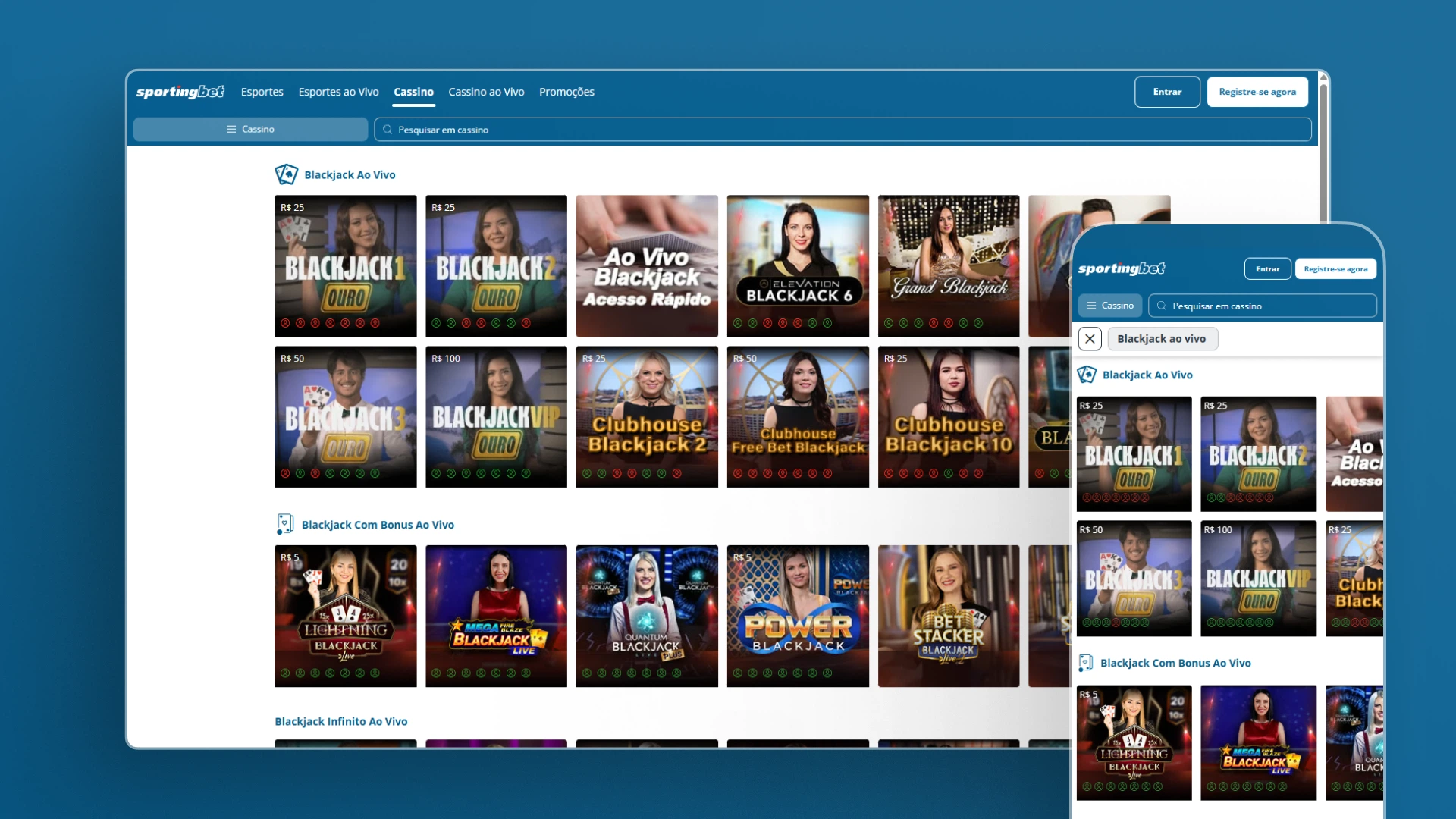The height and width of the screenshot is (819, 1456).
Task: Tap the mobile Pesquisar em cassino search field
Action: [x=1263, y=306]
